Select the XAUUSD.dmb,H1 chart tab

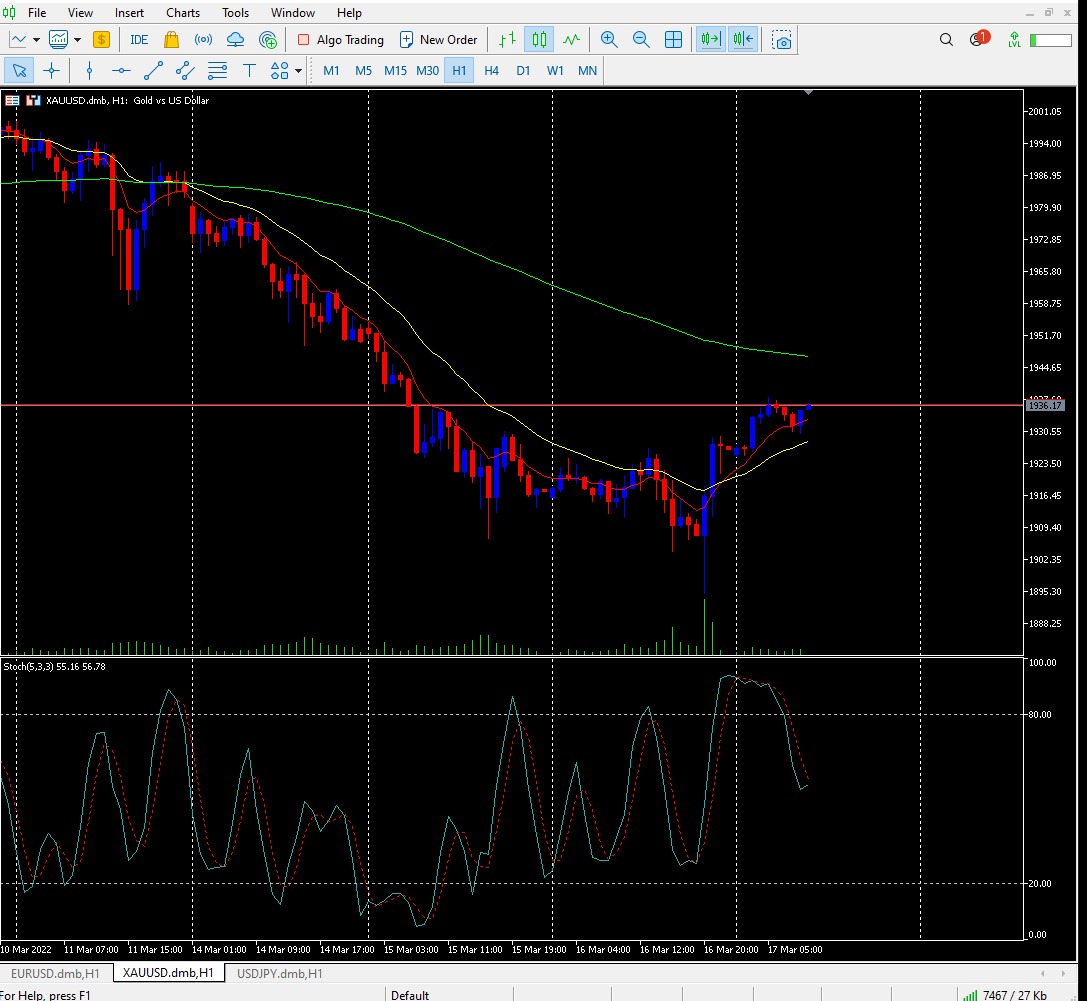click(x=168, y=973)
